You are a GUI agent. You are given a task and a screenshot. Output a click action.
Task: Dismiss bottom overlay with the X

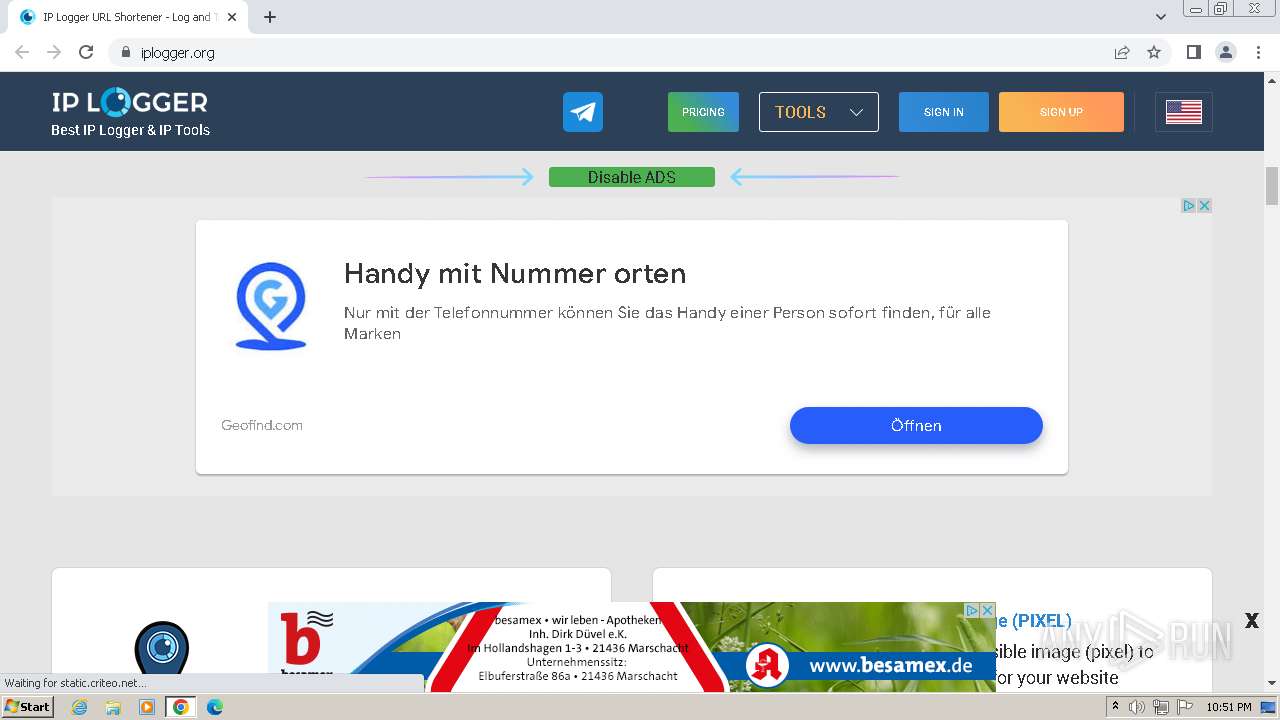[x=1251, y=621]
